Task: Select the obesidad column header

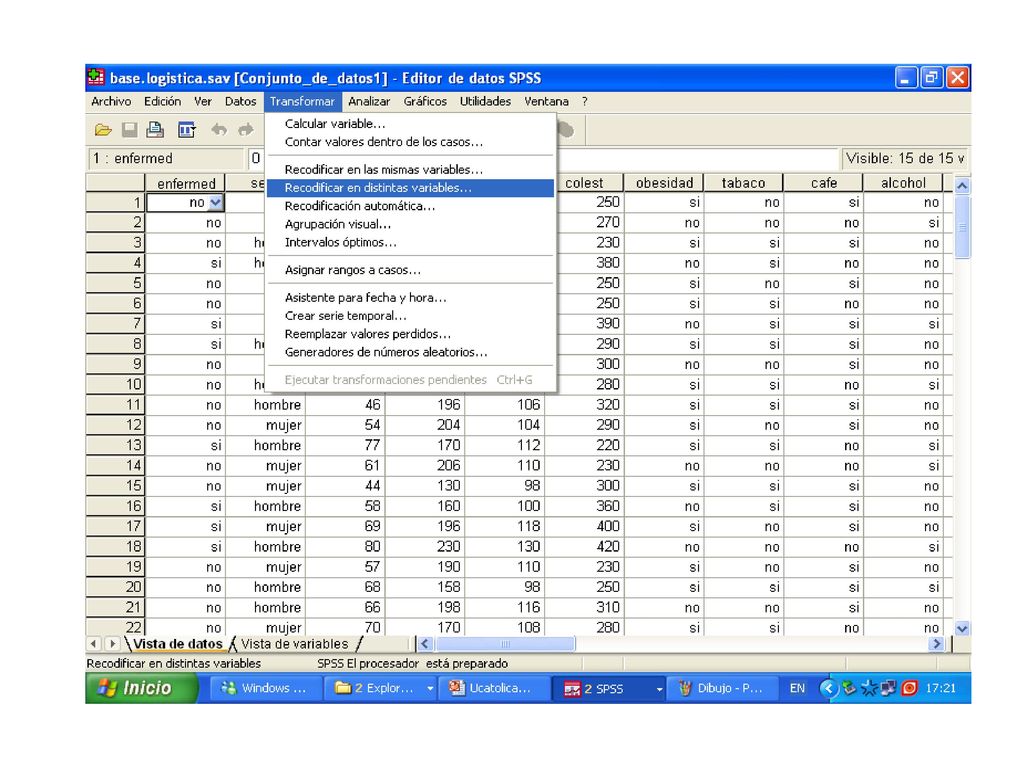Action: coord(664,183)
